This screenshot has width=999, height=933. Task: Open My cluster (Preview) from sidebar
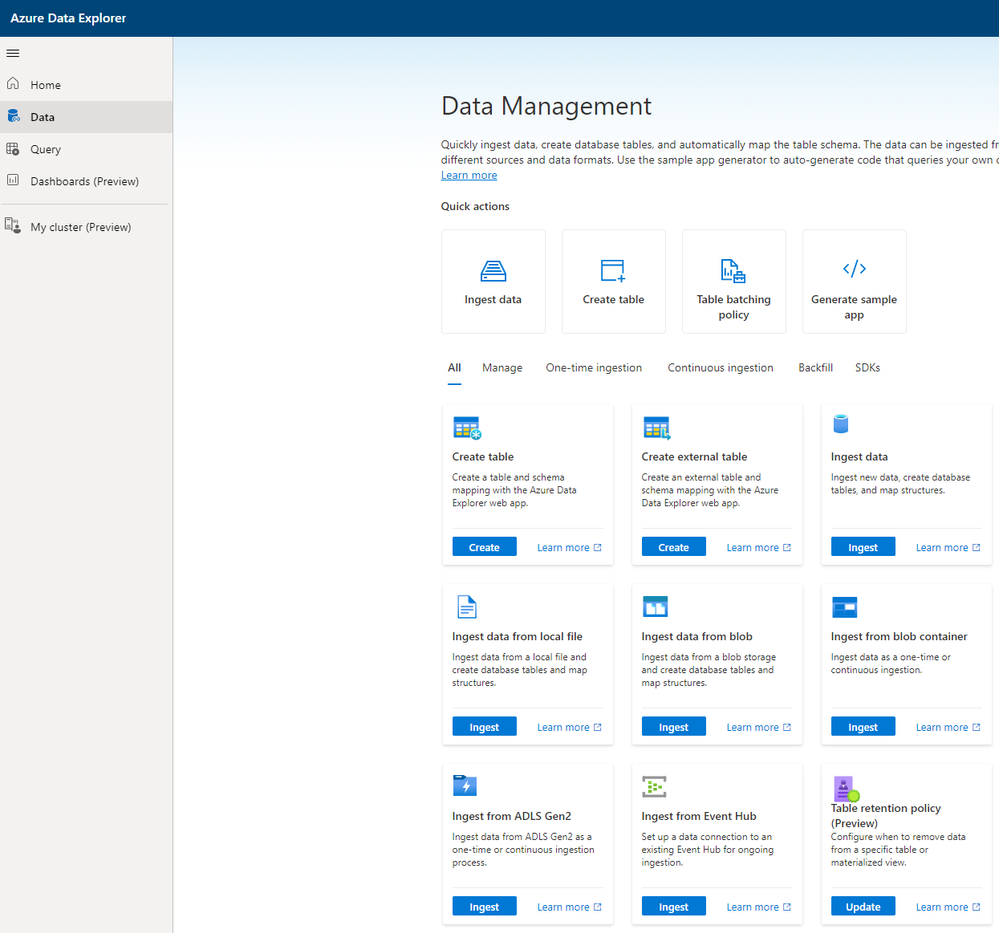click(x=86, y=227)
